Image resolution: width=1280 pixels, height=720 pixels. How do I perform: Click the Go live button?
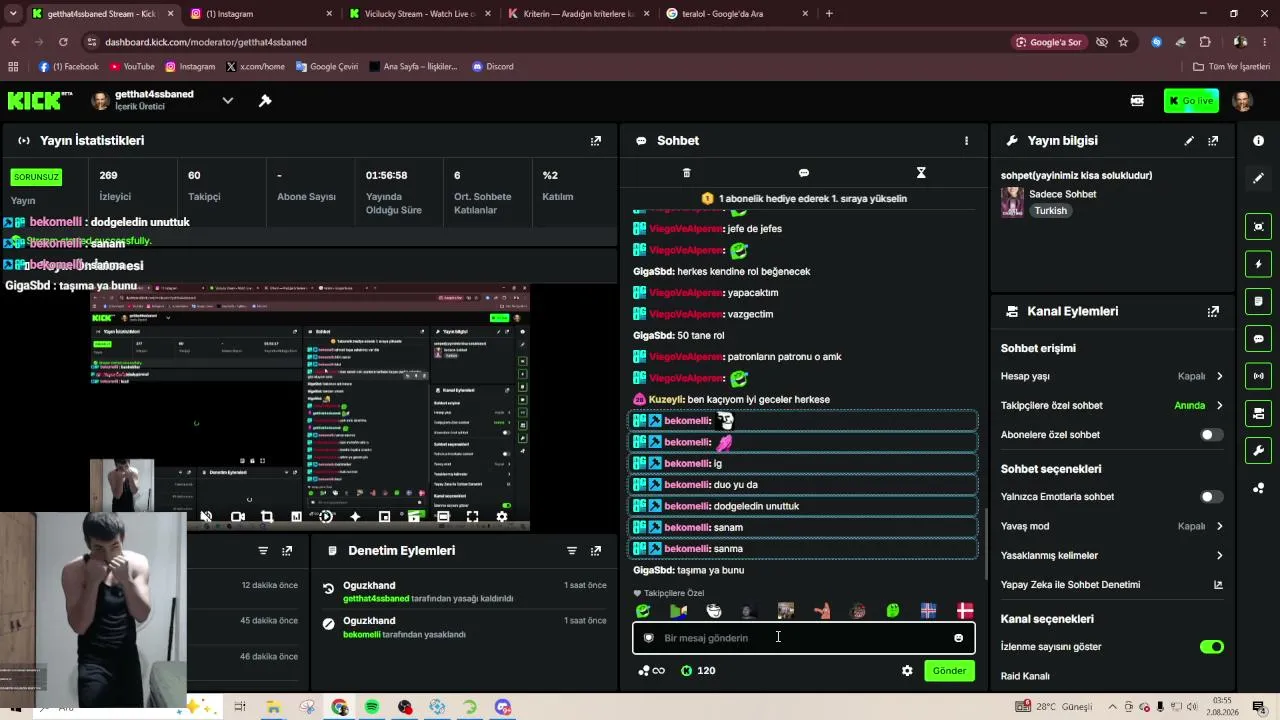point(1191,101)
